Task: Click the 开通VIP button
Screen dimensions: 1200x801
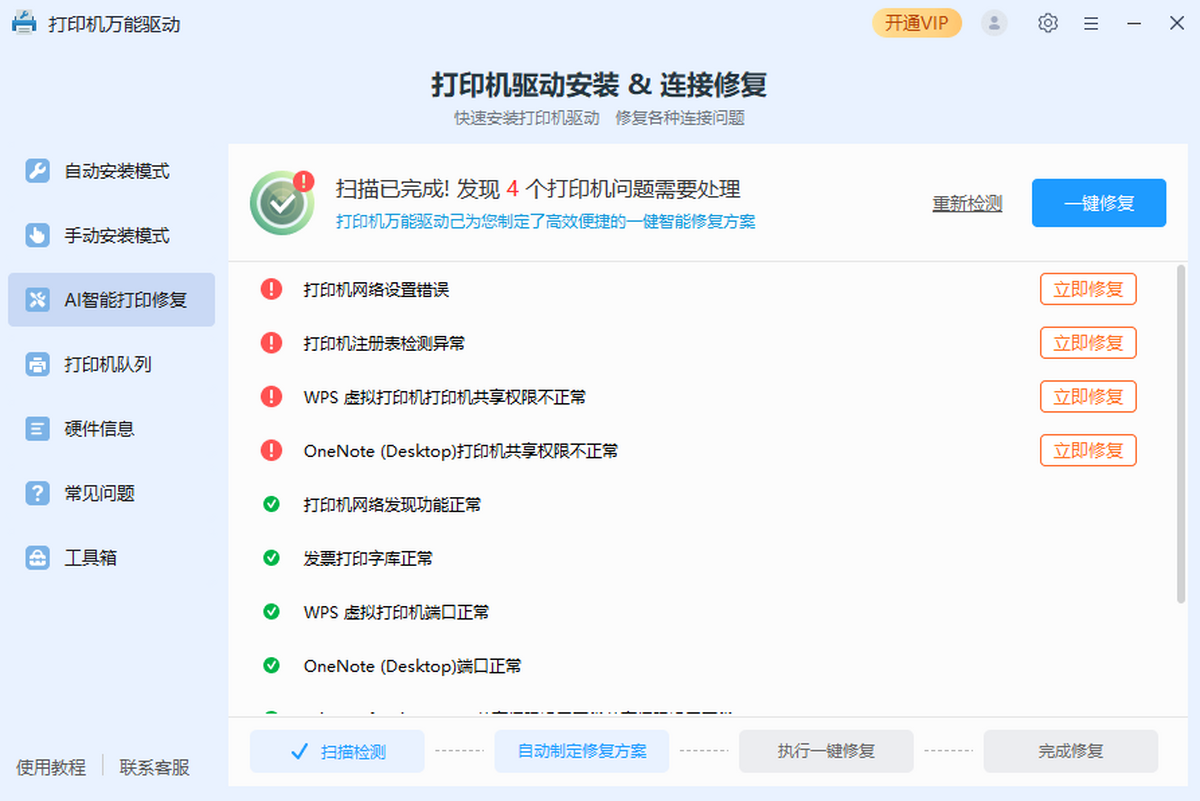Action: pyautogui.click(x=916, y=23)
